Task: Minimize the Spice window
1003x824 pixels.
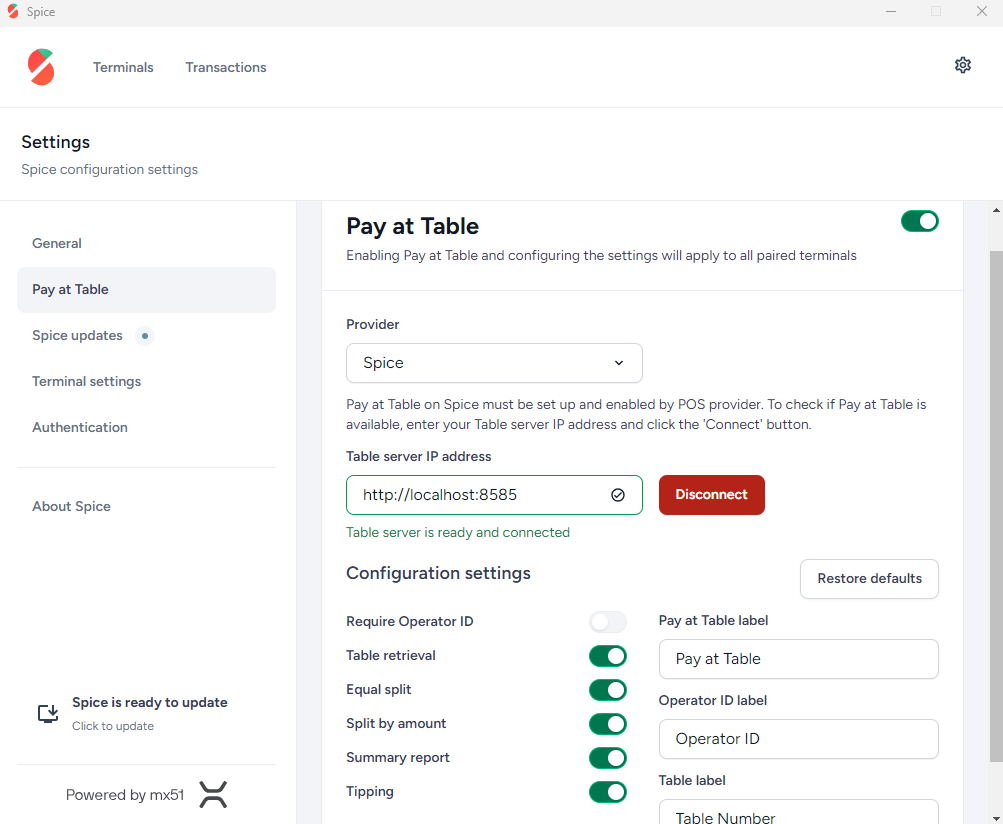Action: [x=890, y=12]
